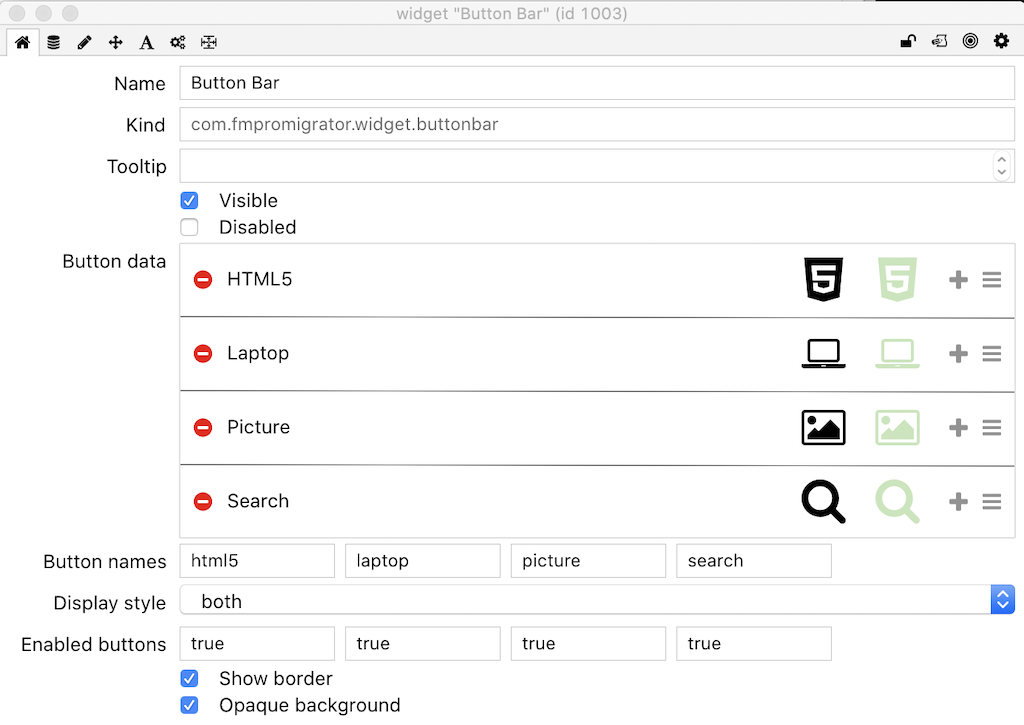The height and width of the screenshot is (725, 1024).
Task: Toggle the Opaque background checkbox
Action: coord(189,705)
